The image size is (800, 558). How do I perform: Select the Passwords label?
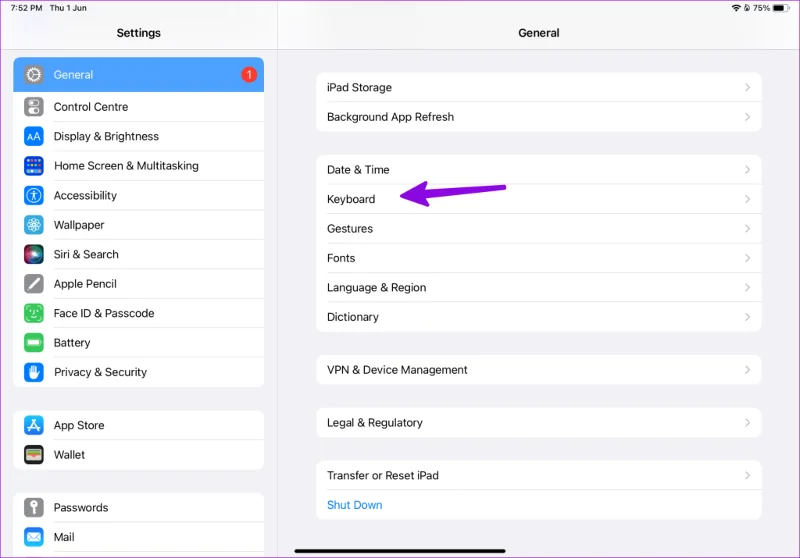(81, 508)
